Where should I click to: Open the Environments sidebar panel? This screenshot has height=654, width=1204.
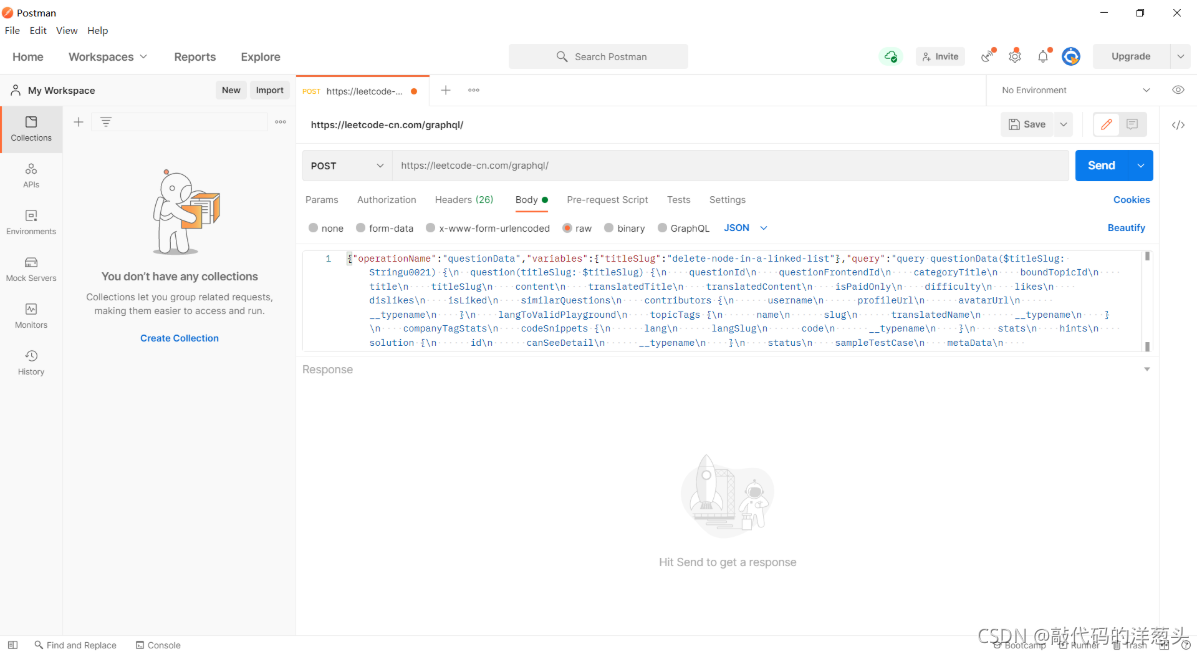pyautogui.click(x=31, y=222)
